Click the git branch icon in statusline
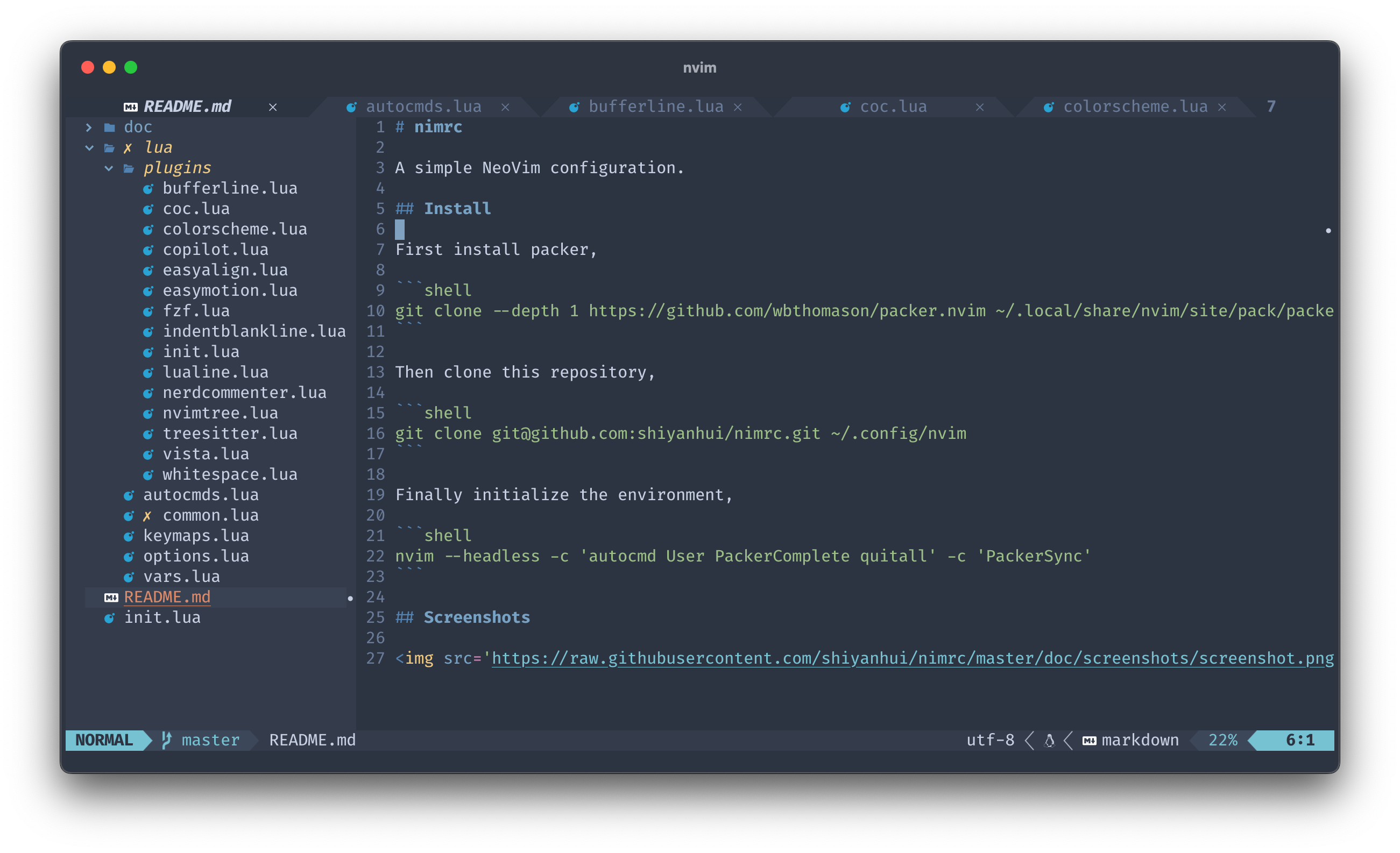Image resolution: width=1400 pixels, height=853 pixels. coord(166,740)
